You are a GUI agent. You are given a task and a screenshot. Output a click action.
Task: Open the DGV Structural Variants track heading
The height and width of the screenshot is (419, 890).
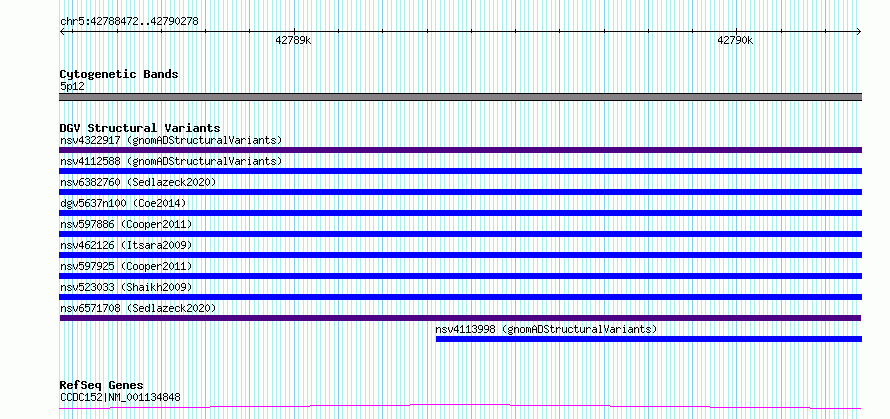(x=140, y=128)
